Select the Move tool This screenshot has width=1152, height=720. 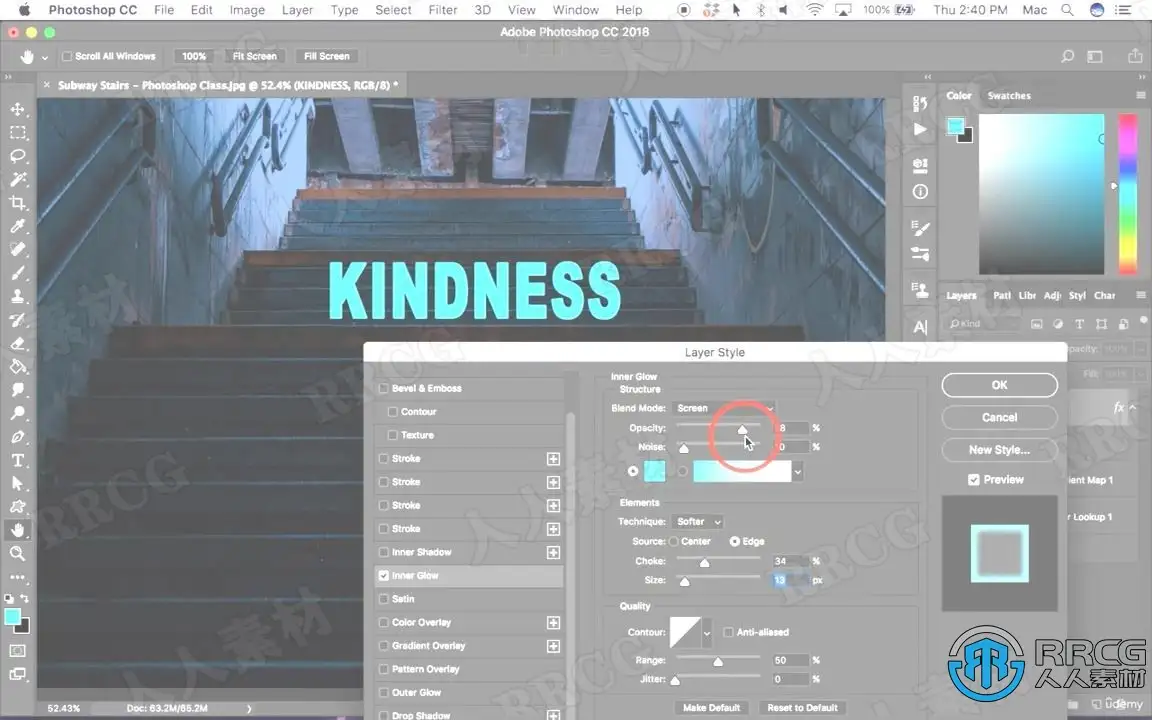coord(18,109)
